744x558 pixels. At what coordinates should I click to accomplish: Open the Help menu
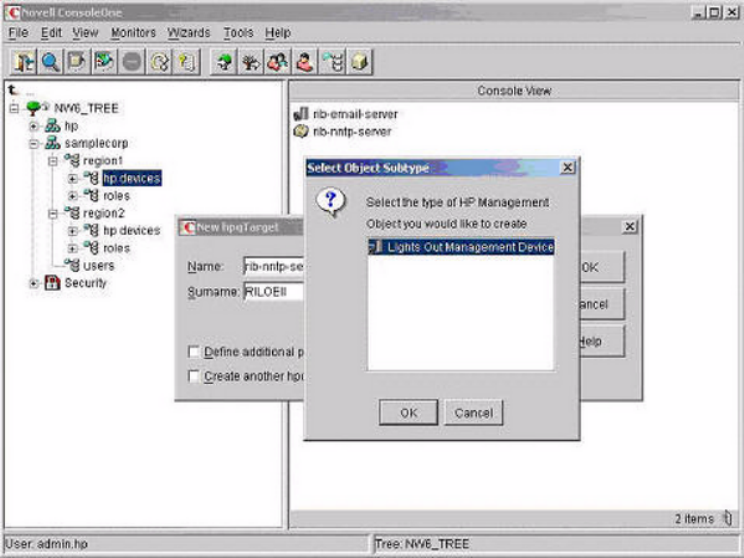click(x=278, y=33)
